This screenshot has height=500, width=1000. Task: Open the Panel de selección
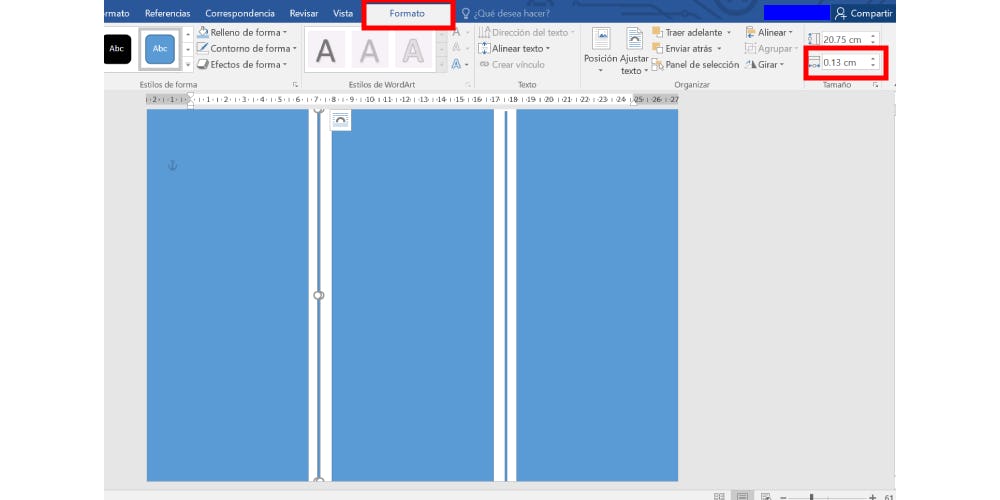pos(695,64)
